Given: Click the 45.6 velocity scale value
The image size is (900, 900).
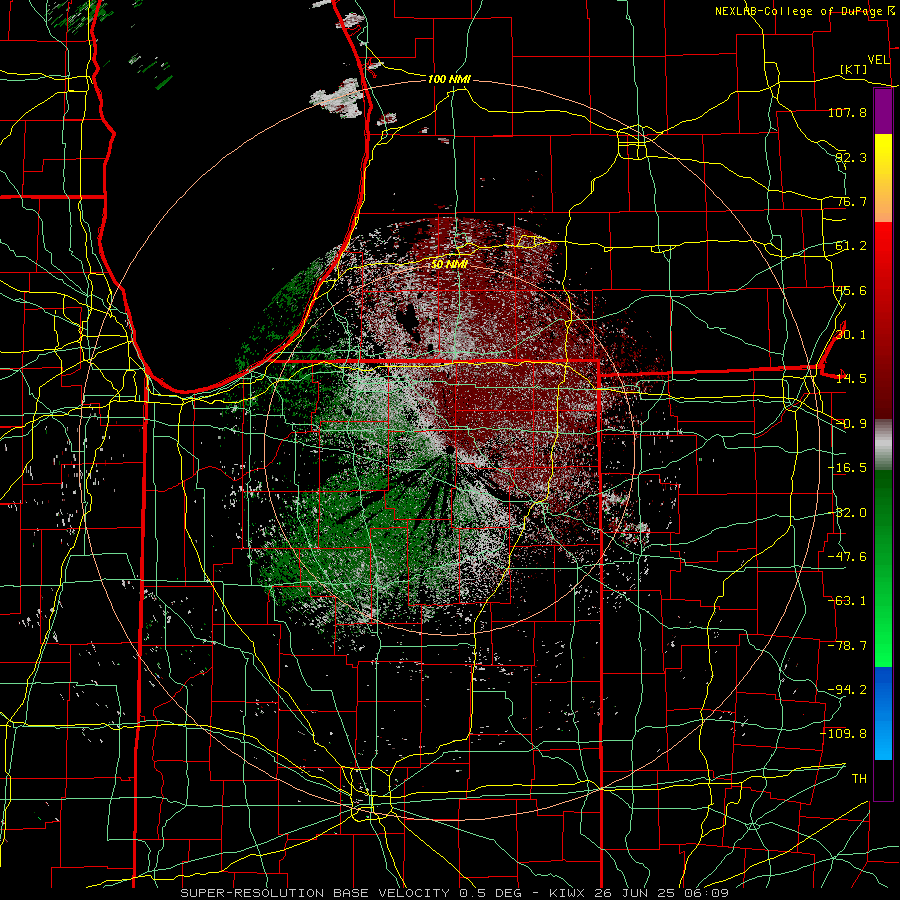Looking at the screenshot, I should pyautogui.click(x=851, y=290).
